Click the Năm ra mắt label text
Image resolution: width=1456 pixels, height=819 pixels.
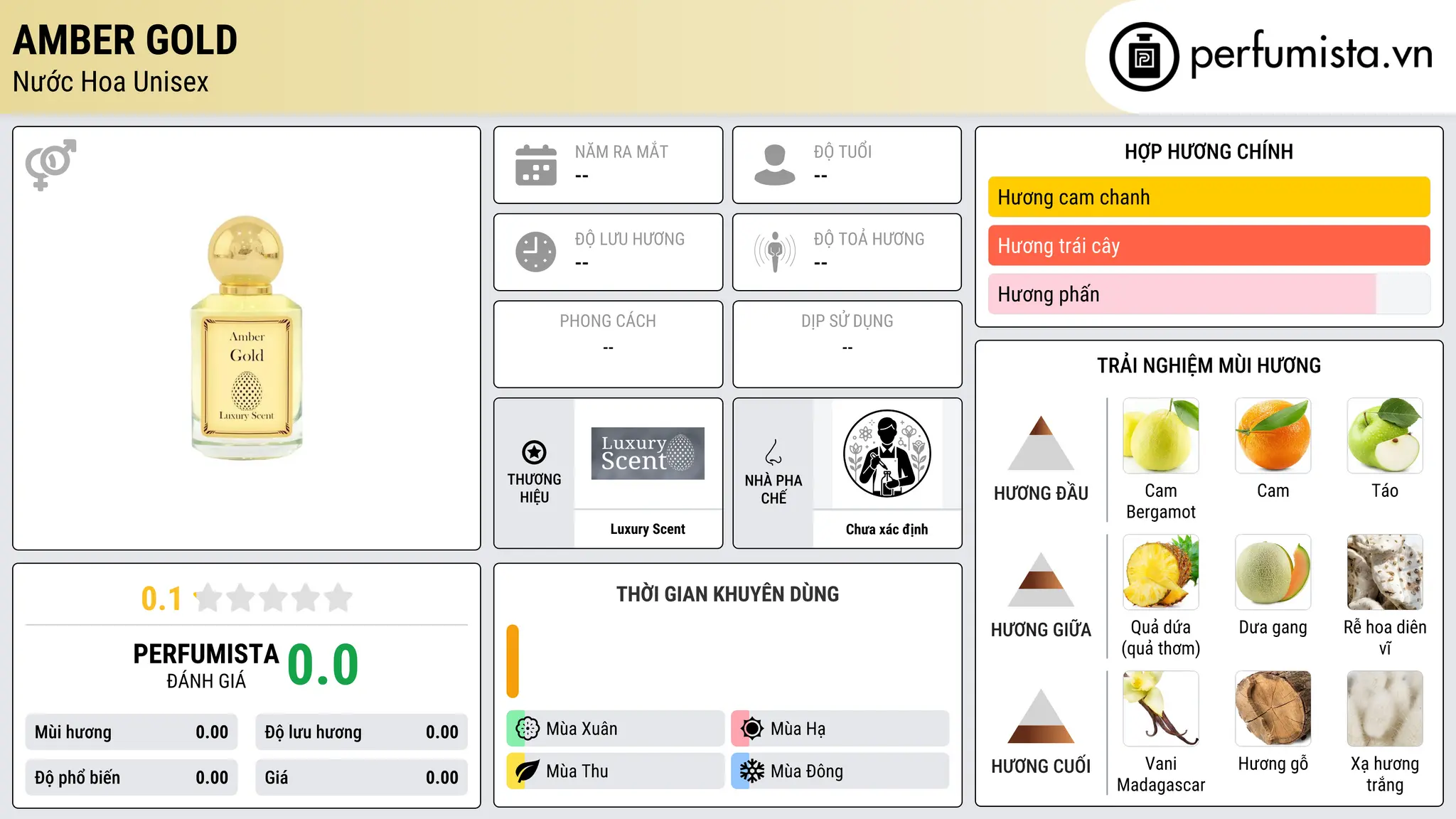[x=621, y=152]
